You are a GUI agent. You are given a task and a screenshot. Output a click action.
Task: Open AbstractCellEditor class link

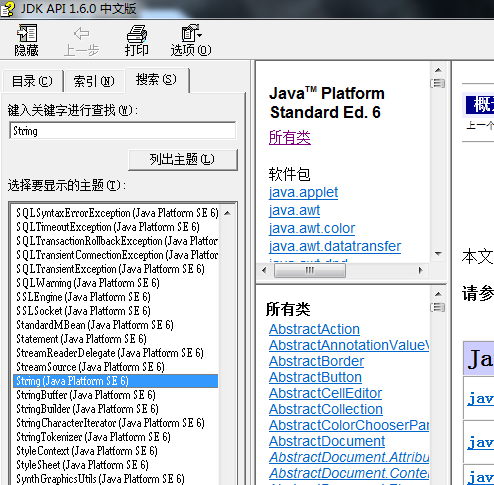[x=325, y=393]
